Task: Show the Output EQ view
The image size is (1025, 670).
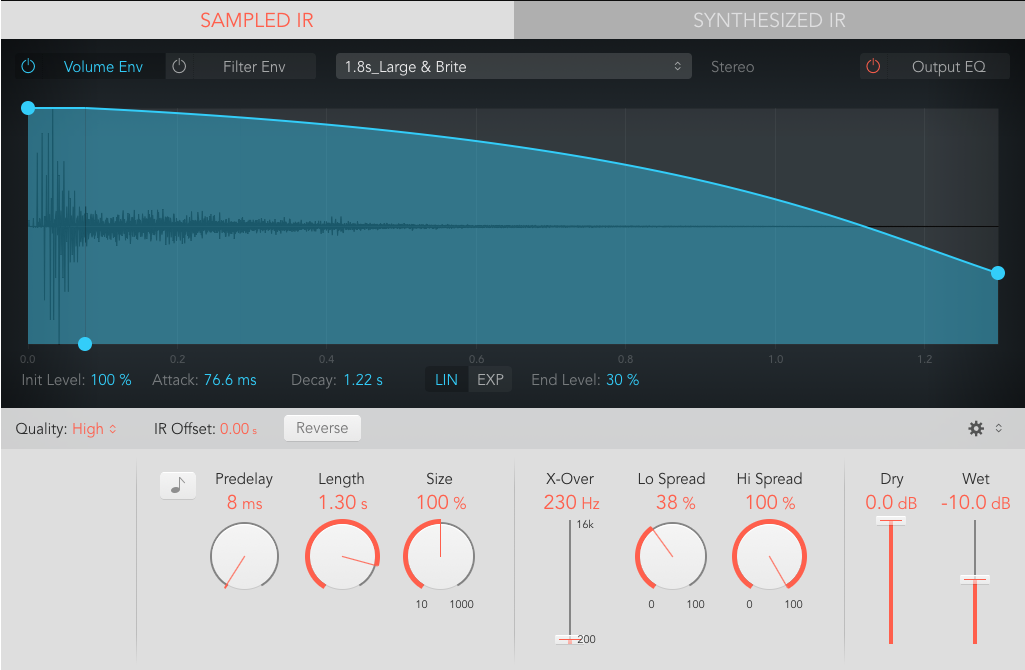Action: (949, 67)
